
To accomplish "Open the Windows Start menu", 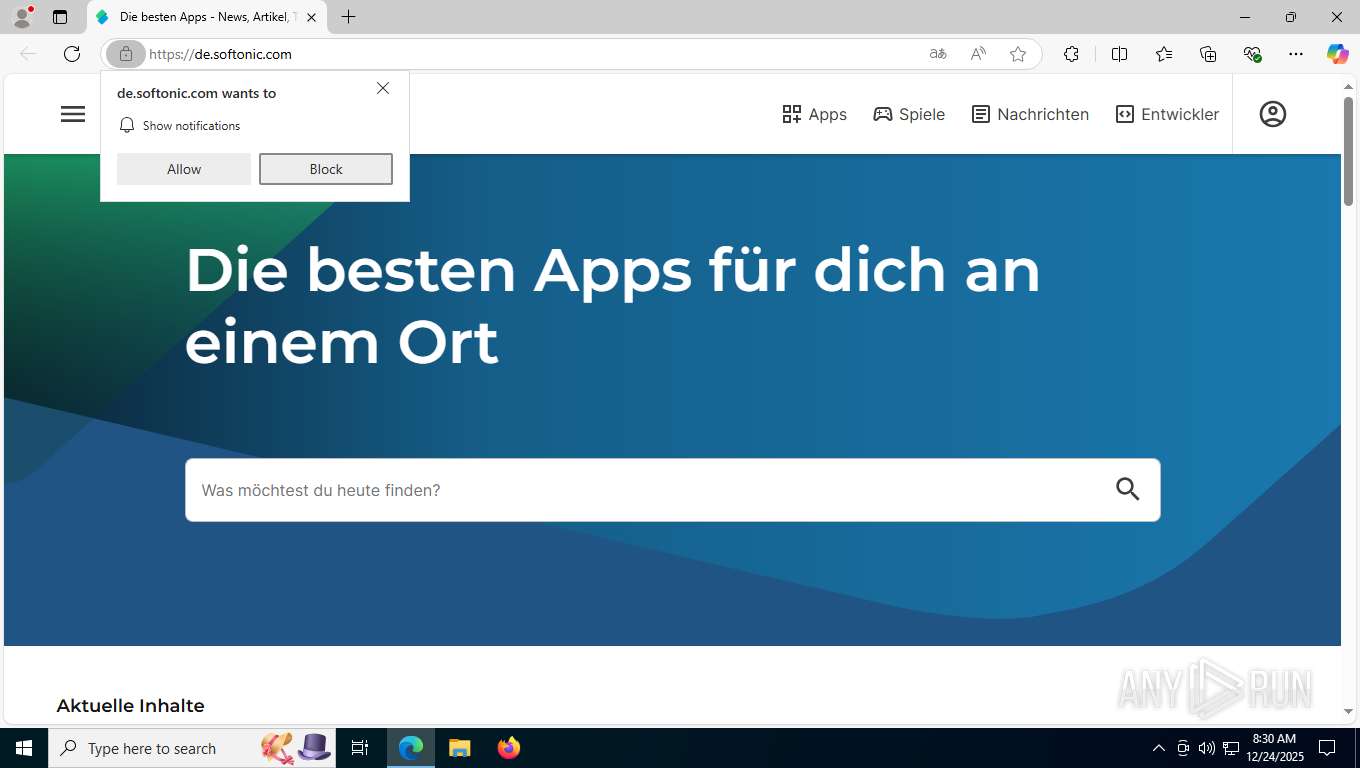I will pyautogui.click(x=24, y=748).
